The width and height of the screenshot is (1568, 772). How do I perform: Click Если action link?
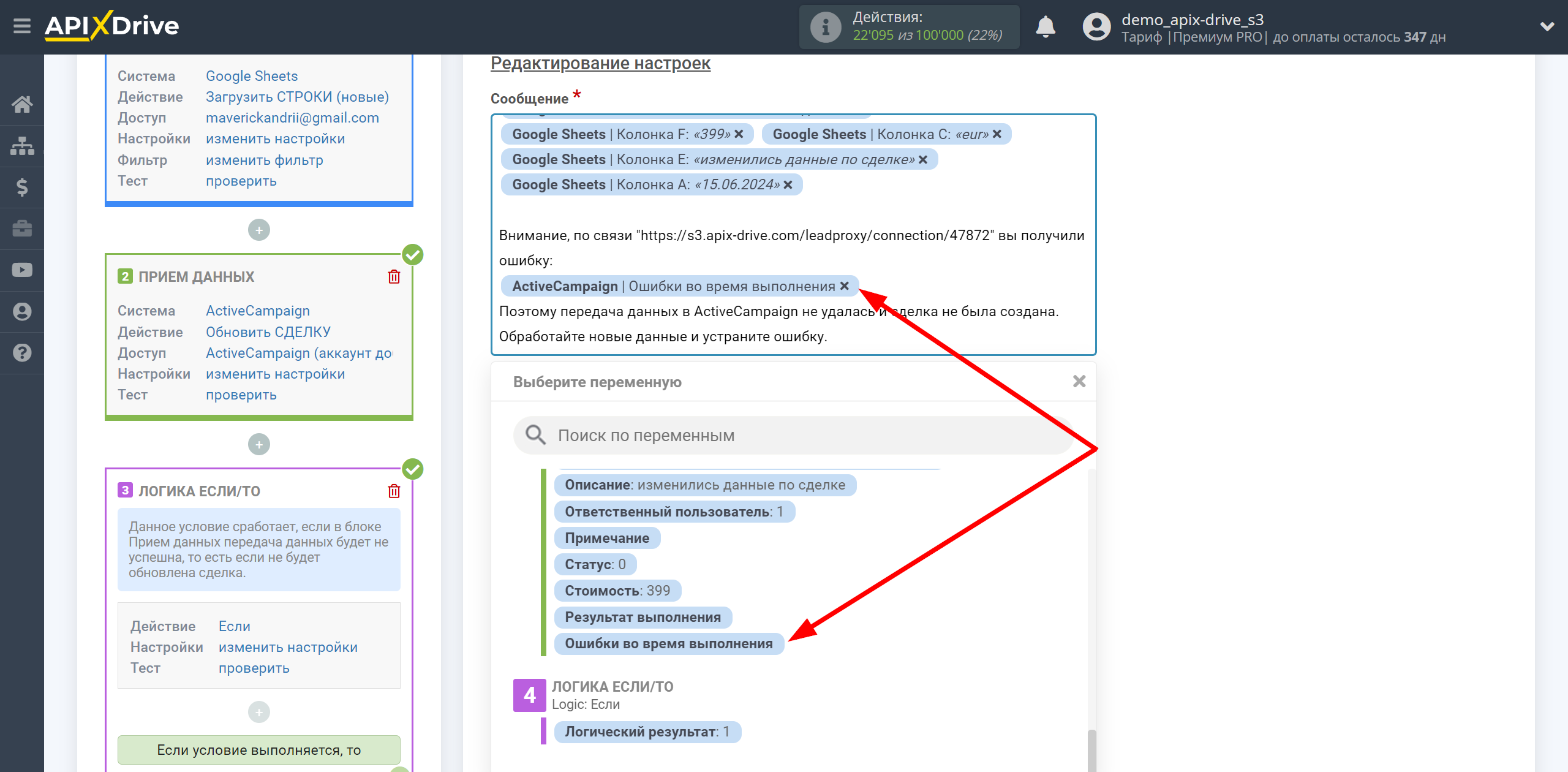tap(234, 626)
